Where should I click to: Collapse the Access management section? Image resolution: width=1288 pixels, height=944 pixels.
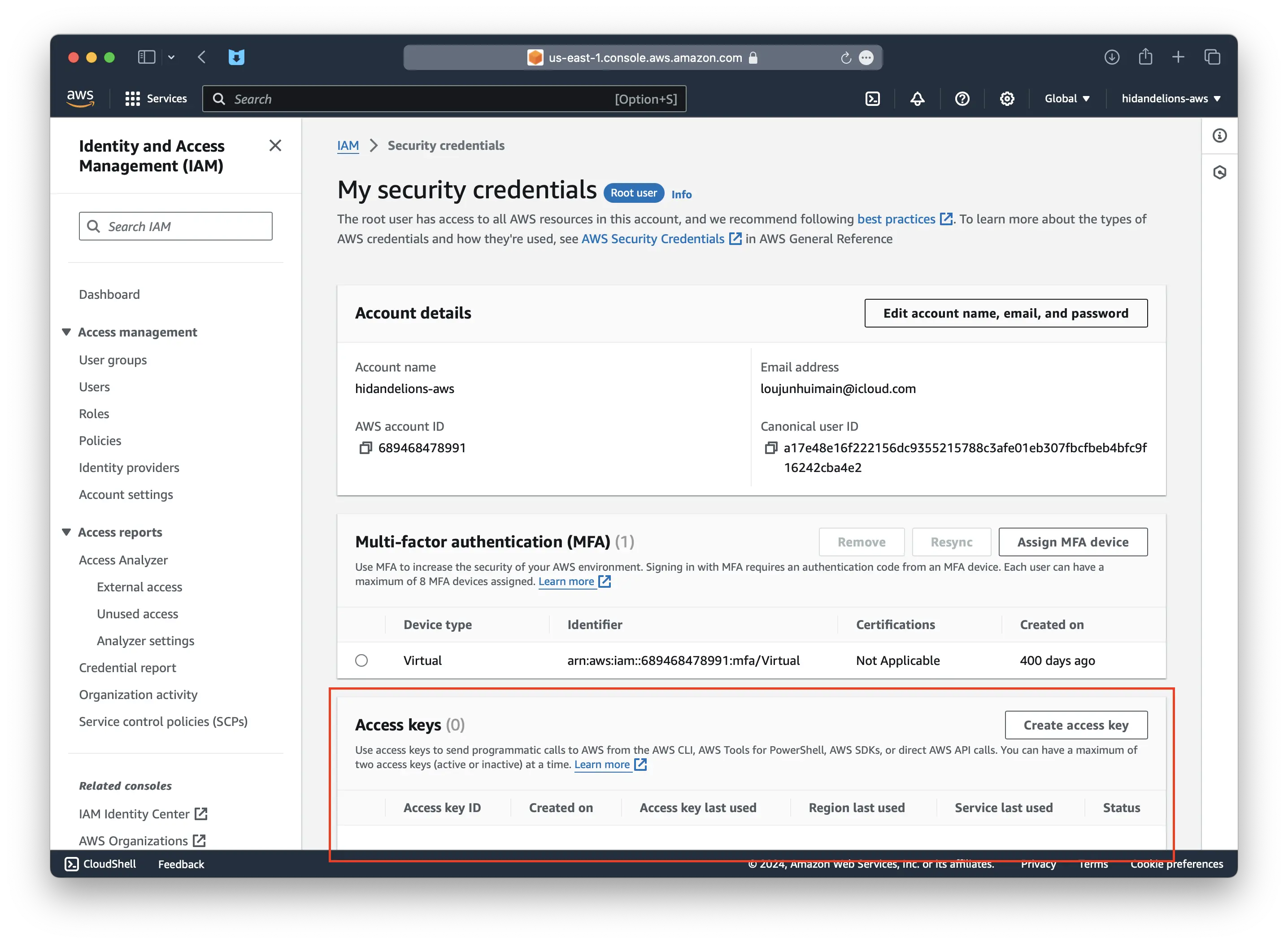click(x=66, y=332)
